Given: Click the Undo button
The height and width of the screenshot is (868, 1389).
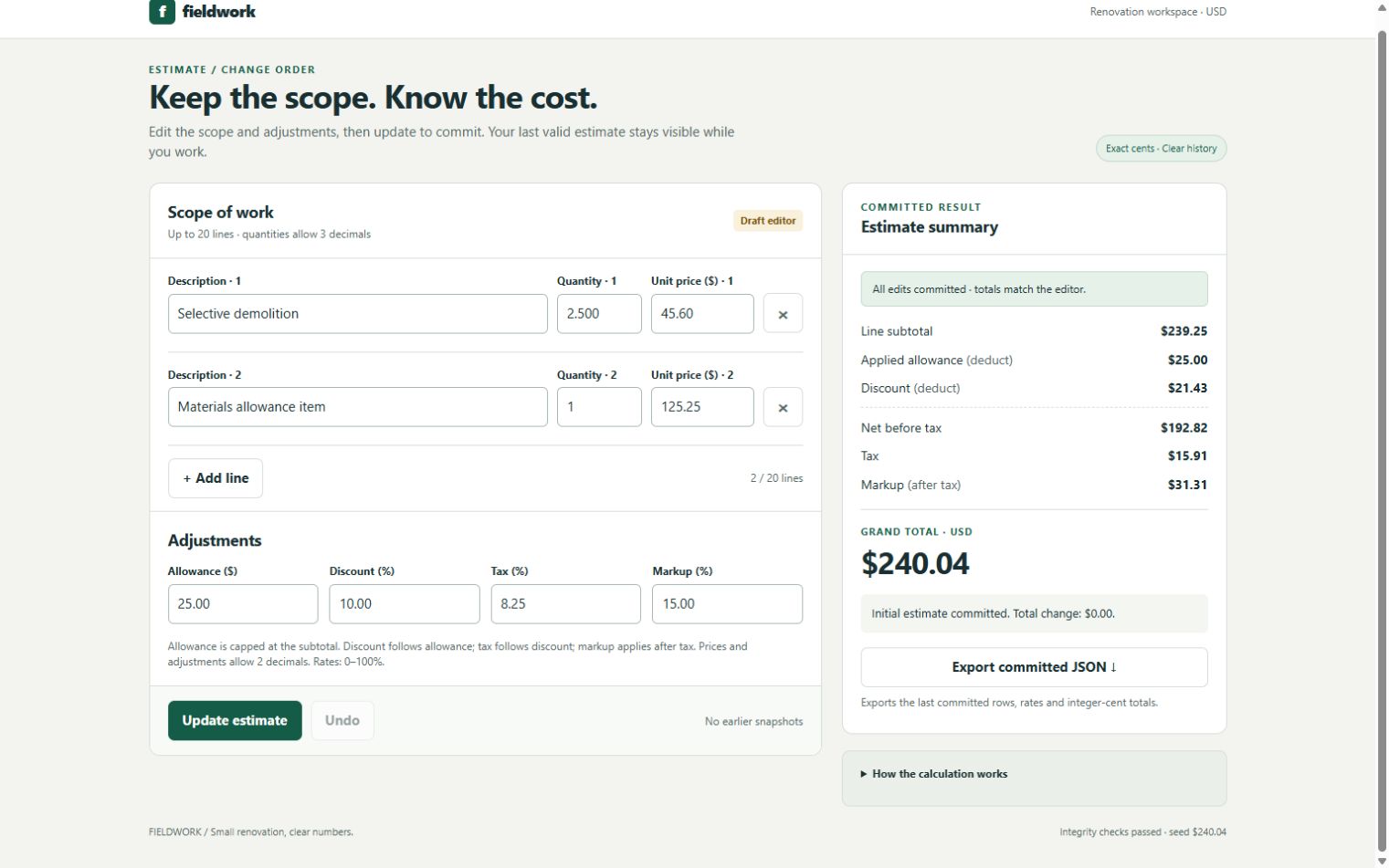Looking at the screenshot, I should point(342,721).
